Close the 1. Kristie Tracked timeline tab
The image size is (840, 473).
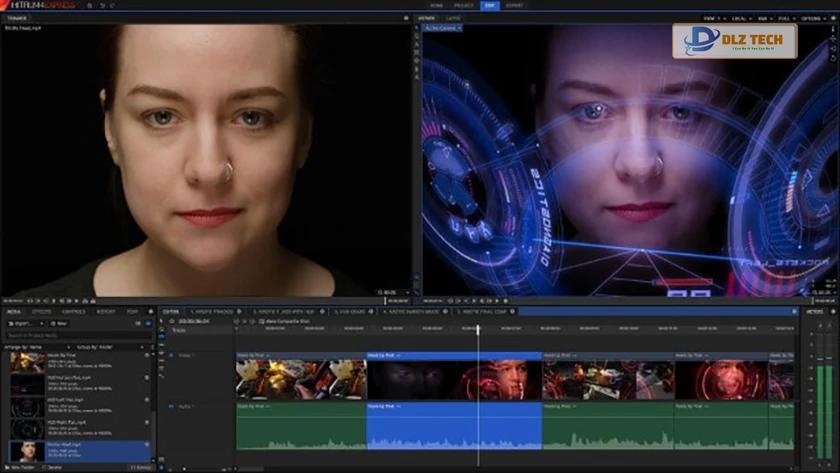pyautogui.click(x=239, y=311)
